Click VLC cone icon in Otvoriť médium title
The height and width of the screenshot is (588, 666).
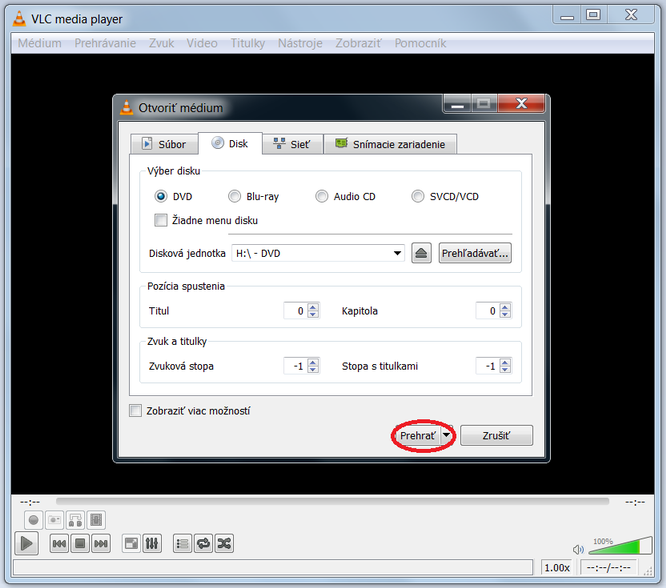pos(126,107)
